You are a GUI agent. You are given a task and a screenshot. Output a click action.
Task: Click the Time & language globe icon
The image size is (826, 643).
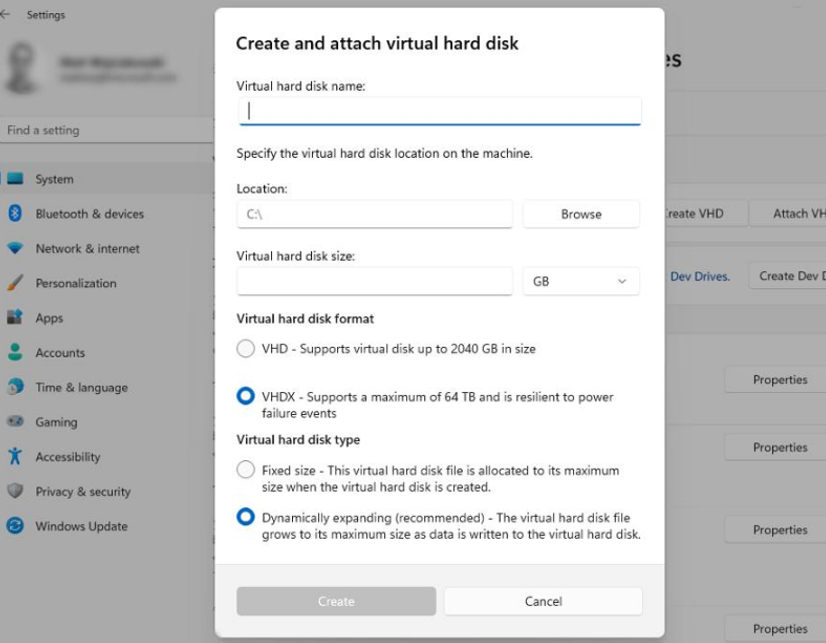point(15,387)
